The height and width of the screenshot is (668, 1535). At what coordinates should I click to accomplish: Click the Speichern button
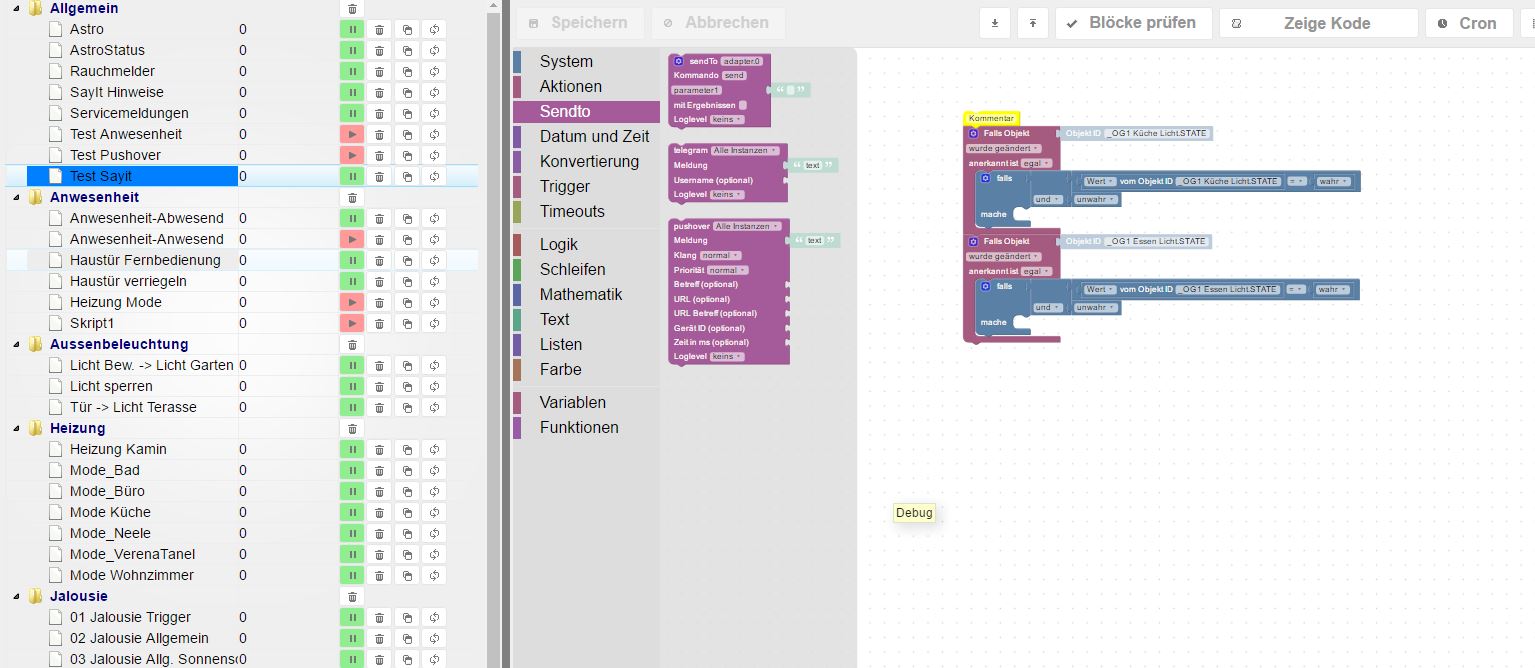[580, 23]
